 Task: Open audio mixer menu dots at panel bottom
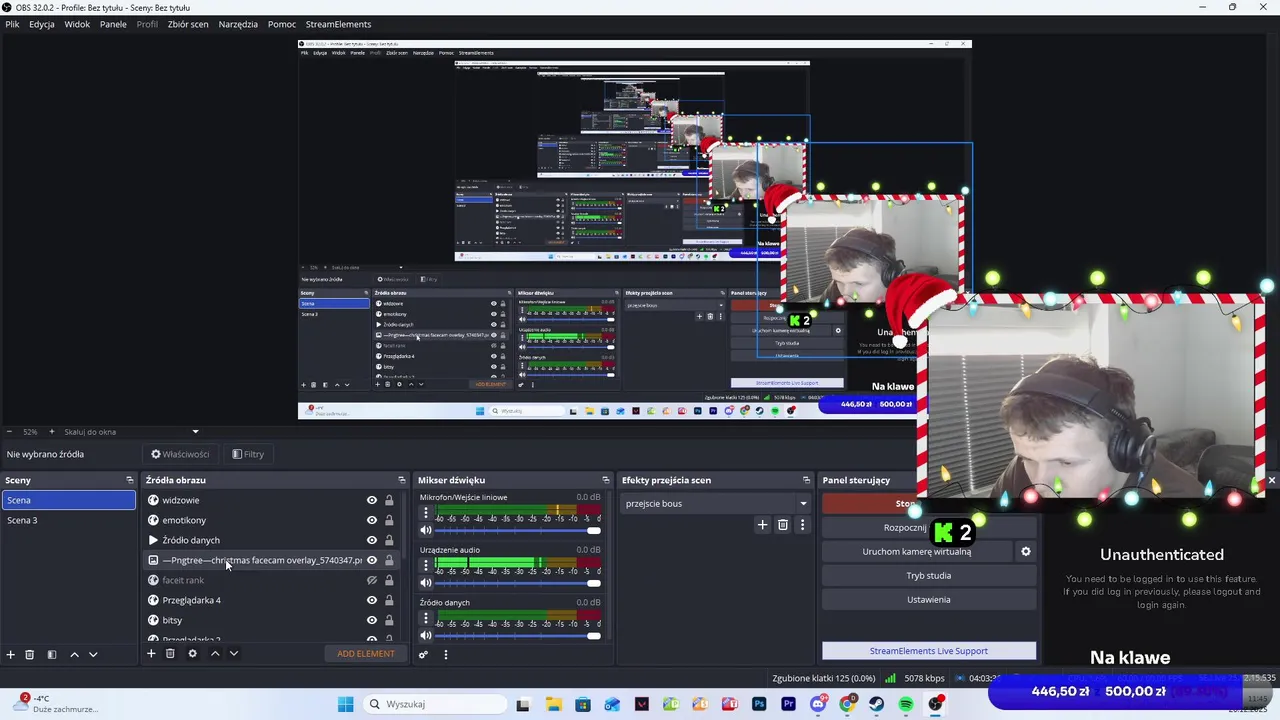pyautogui.click(x=446, y=655)
